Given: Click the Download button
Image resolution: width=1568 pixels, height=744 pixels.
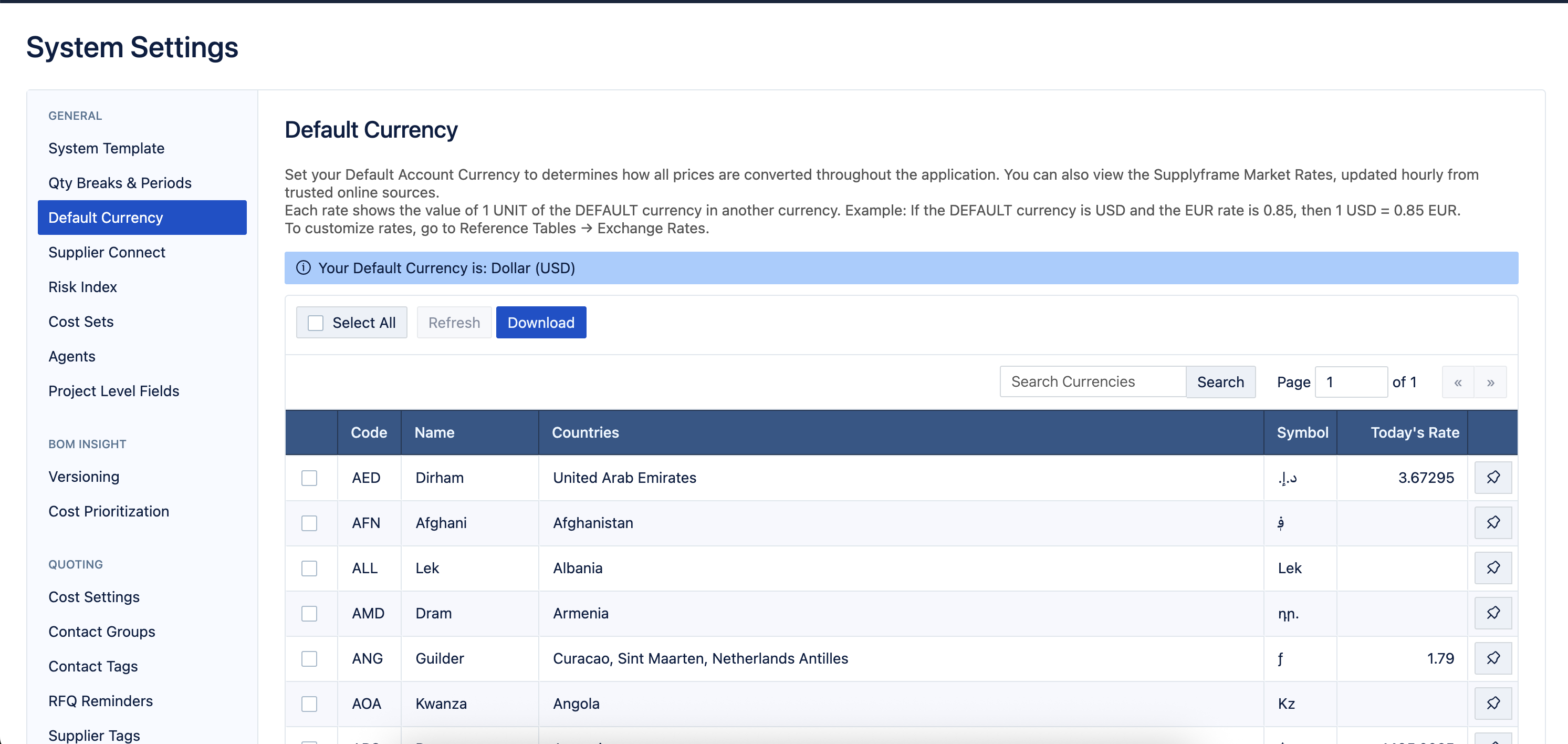Looking at the screenshot, I should [540, 323].
